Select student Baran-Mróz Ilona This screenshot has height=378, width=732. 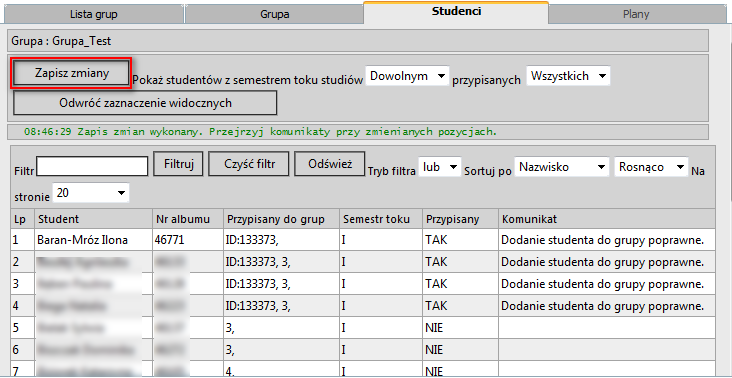(83, 240)
